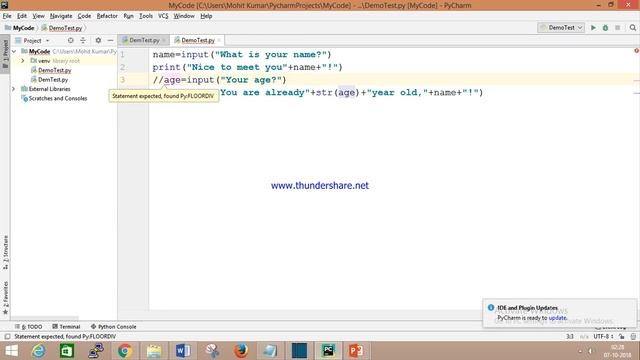
Task: Open Windows Start button
Action: 11,351
